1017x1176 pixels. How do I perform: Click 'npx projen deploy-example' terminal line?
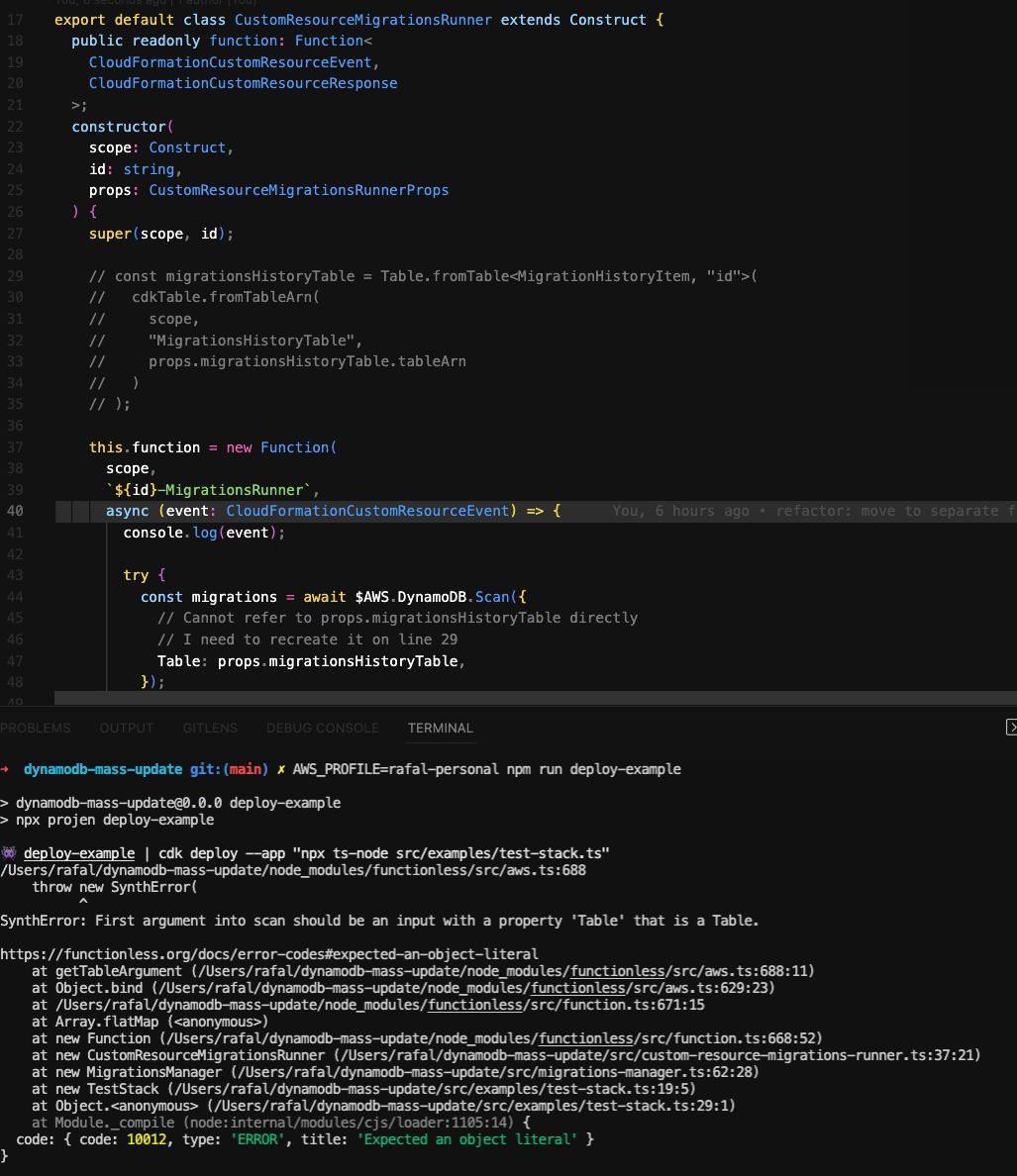point(115,820)
